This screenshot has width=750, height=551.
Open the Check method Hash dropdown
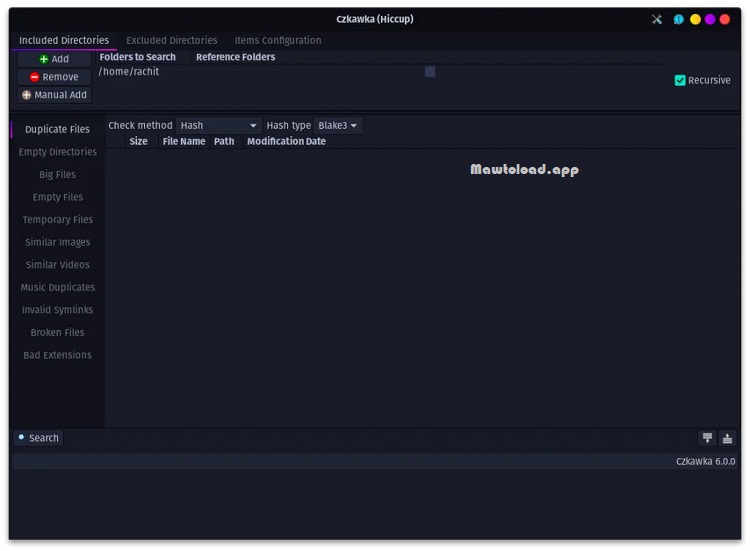click(219, 125)
